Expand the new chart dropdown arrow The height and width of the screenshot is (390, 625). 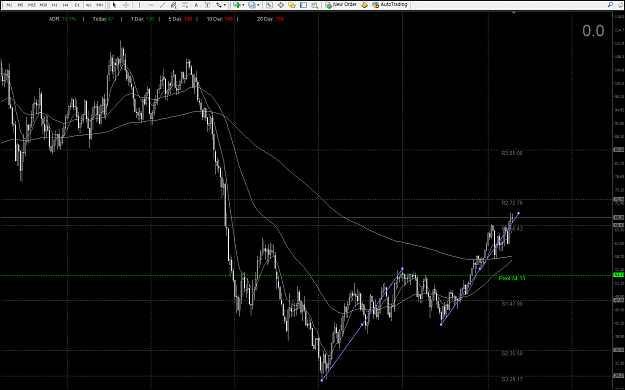(243, 5)
